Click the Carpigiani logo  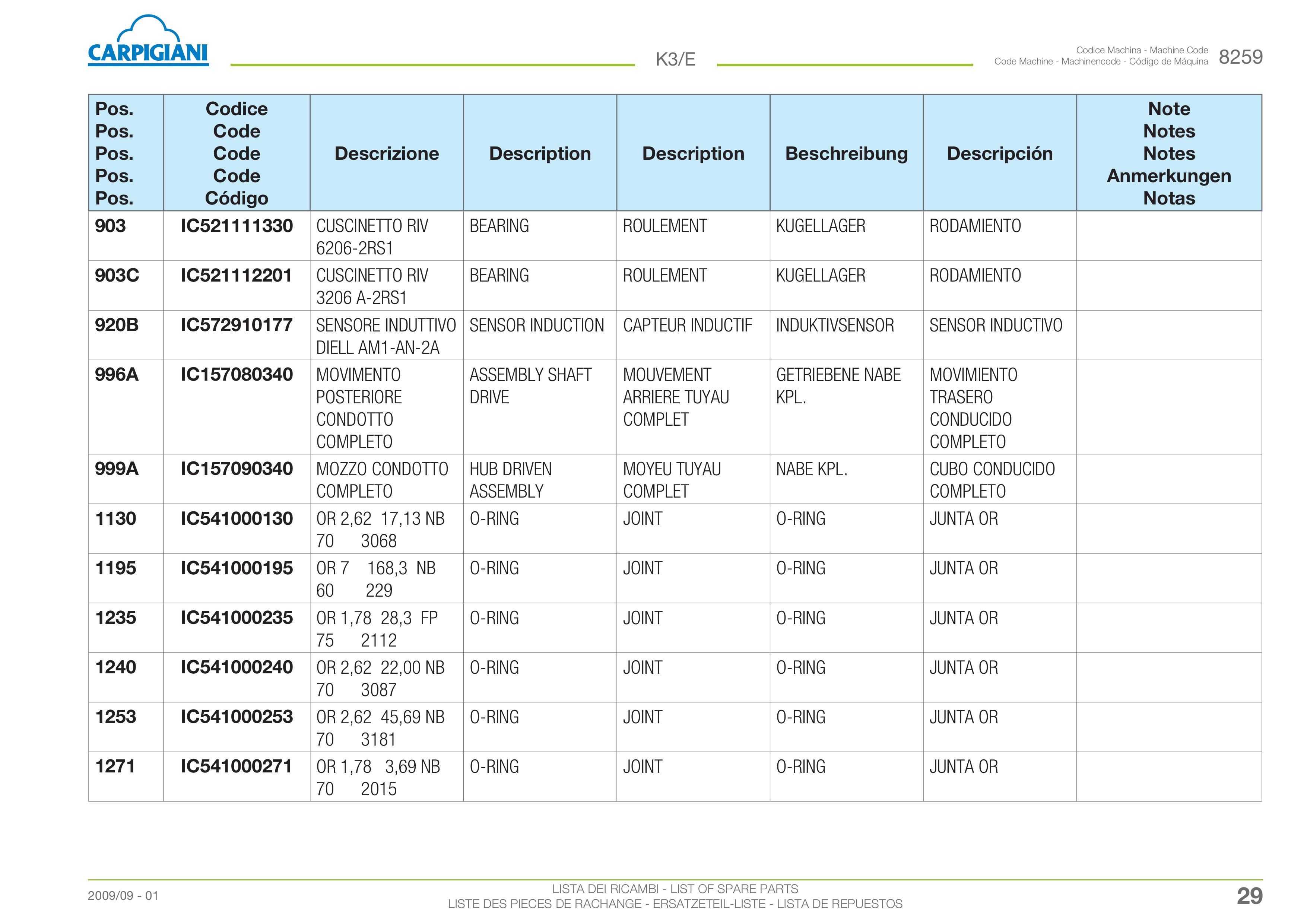pyautogui.click(x=148, y=41)
